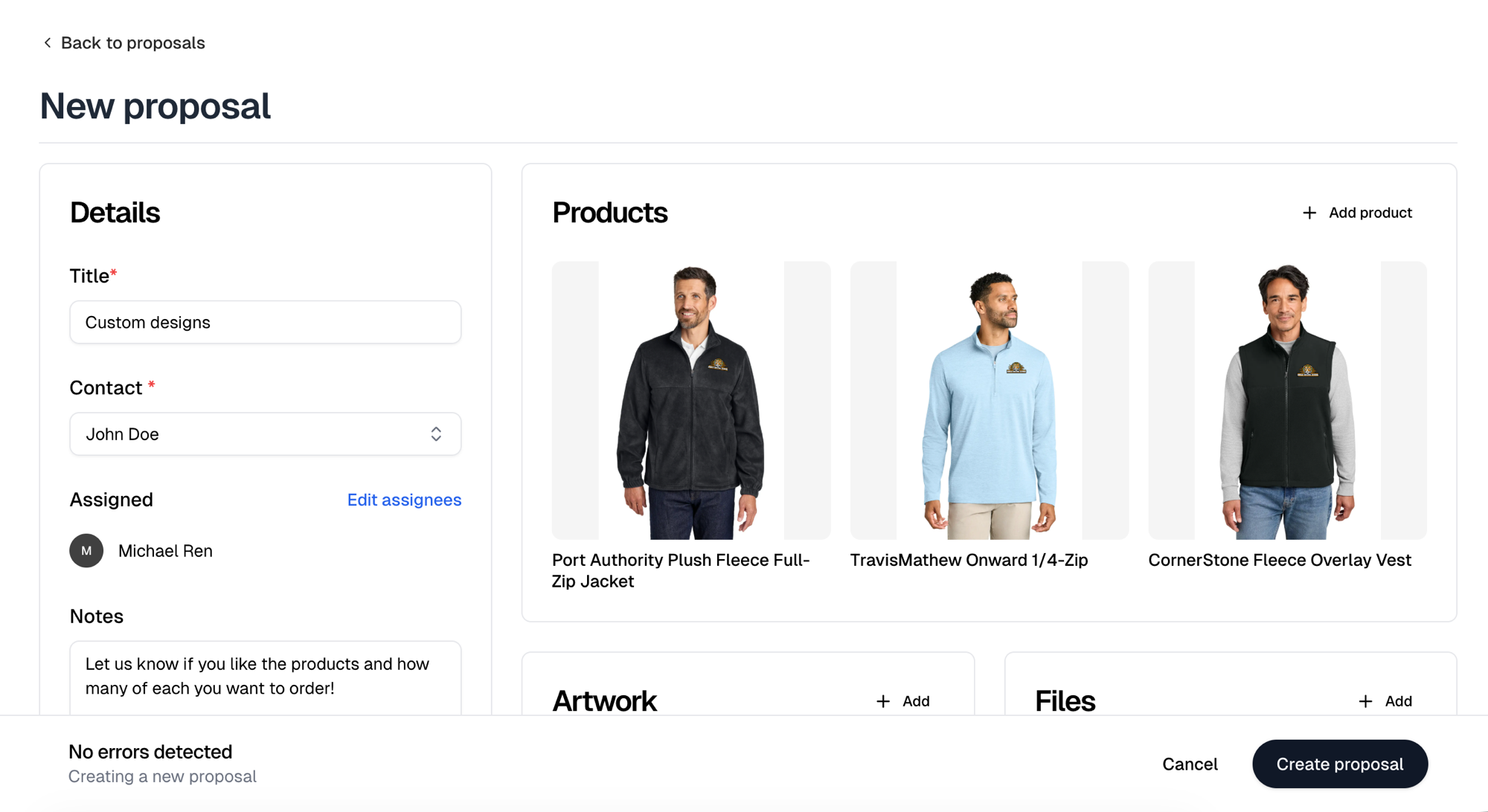Viewport: 1488px width, 812px height.
Task: Click plus icon beside Add product
Action: click(1309, 213)
